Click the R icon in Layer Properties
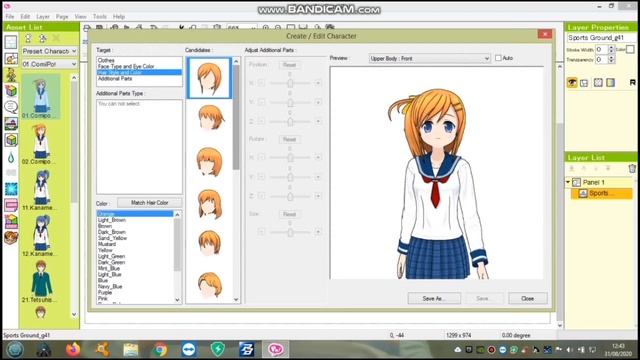The width and height of the screenshot is (640, 360). pos(632,82)
